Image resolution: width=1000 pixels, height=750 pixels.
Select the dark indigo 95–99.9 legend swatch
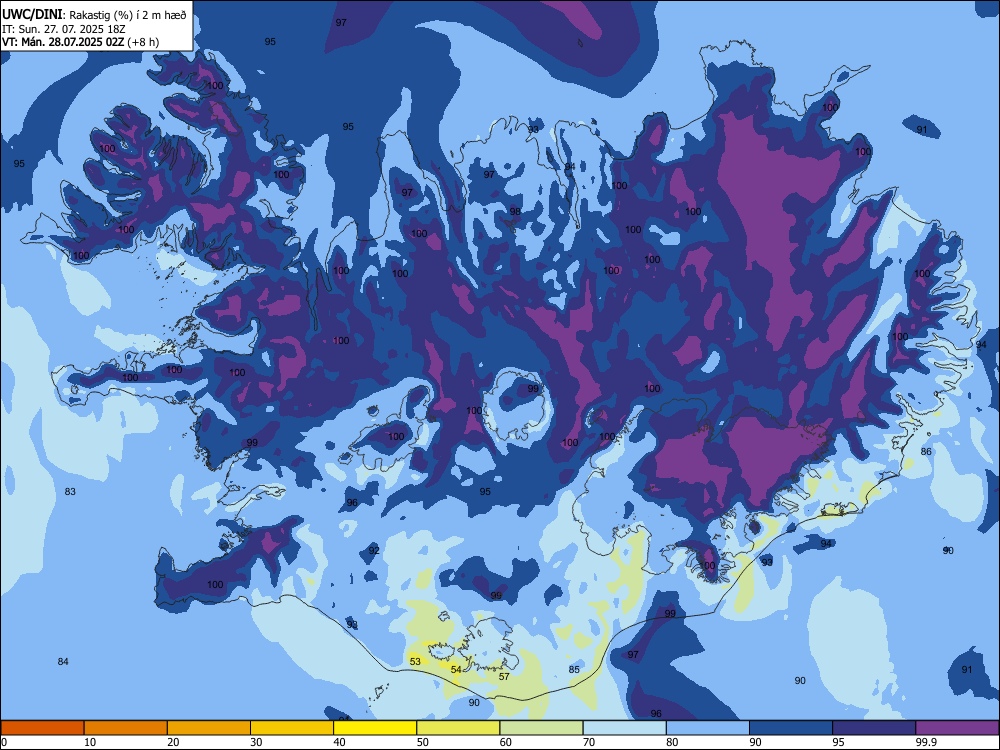click(x=874, y=728)
